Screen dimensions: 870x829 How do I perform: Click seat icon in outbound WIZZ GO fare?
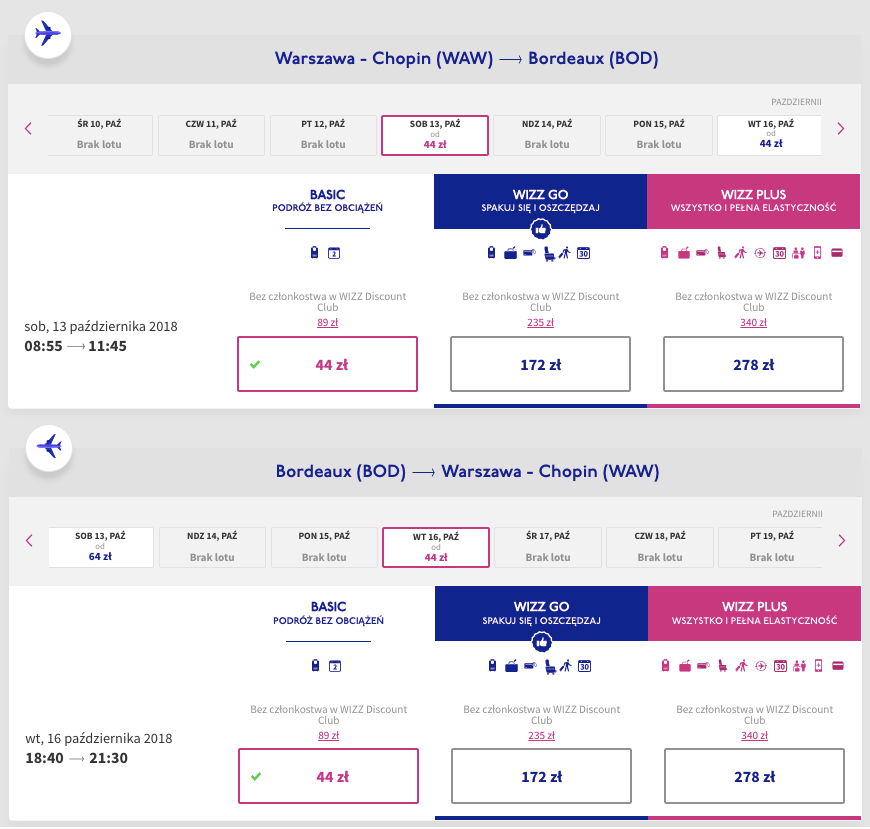coord(549,253)
